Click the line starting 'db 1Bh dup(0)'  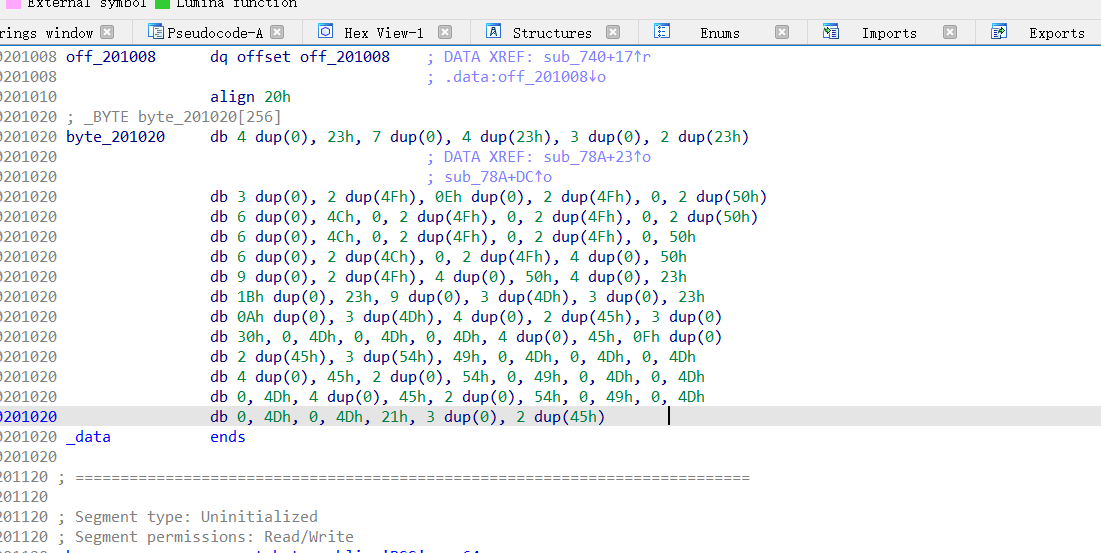[x=457, y=298]
